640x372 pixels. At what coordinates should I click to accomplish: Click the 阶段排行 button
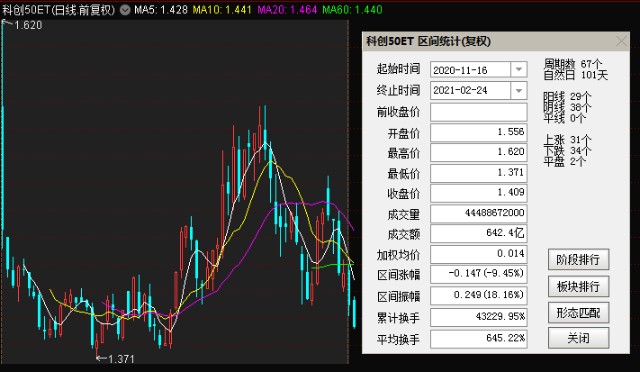578,259
